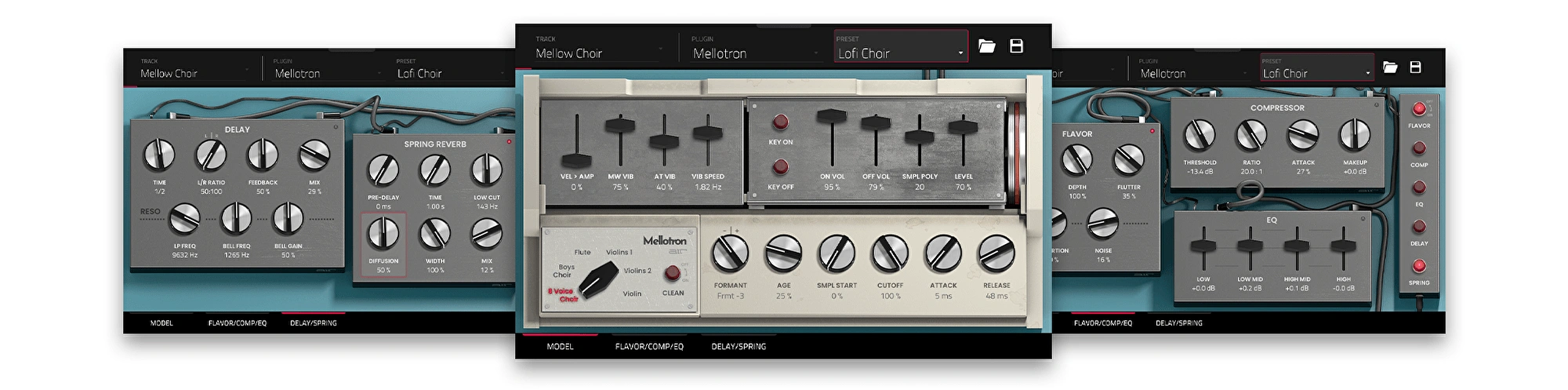
Task: Click save disk icon in right window
Action: 1415,67
